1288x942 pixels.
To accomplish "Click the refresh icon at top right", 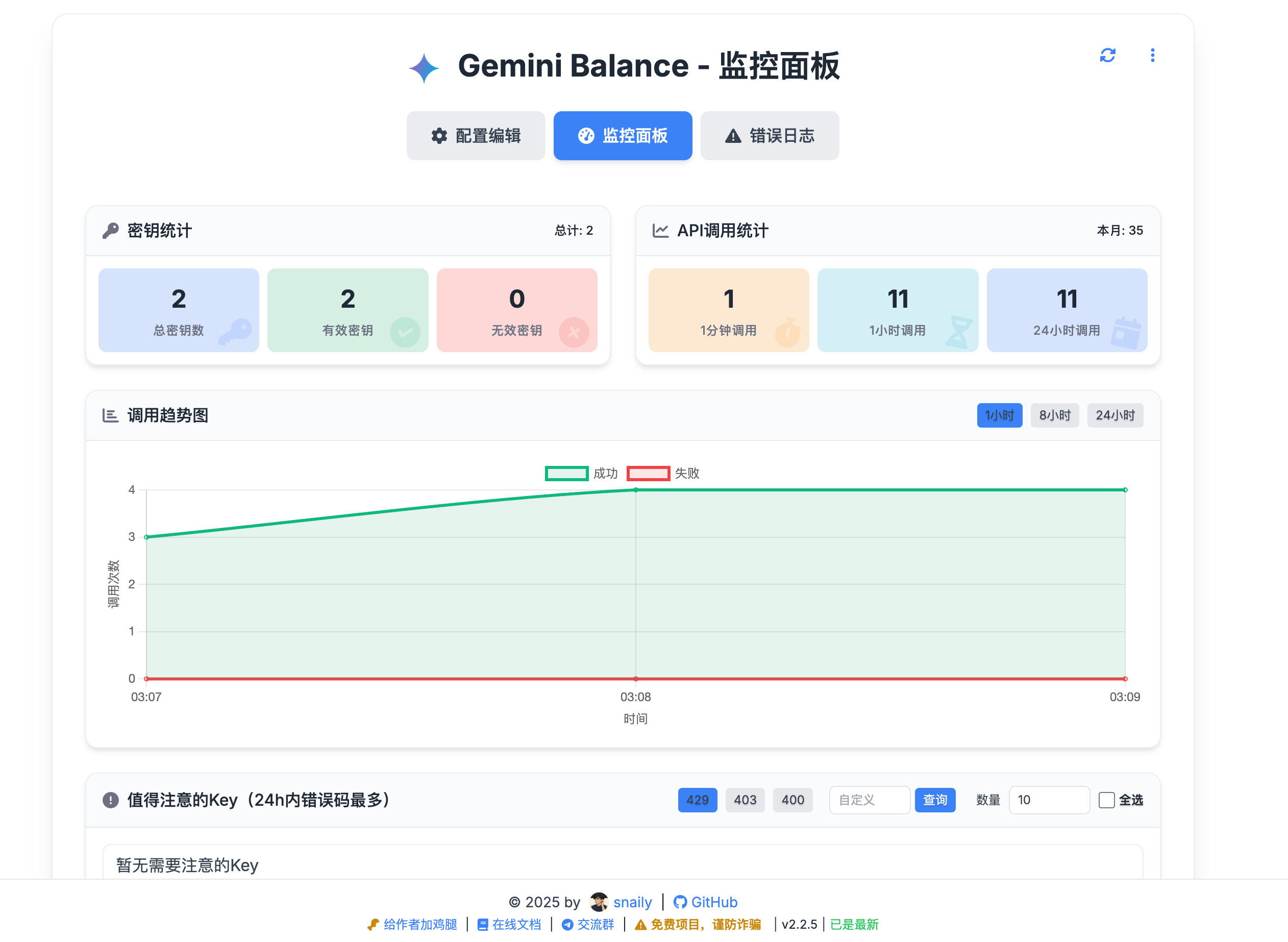I will tap(1107, 55).
